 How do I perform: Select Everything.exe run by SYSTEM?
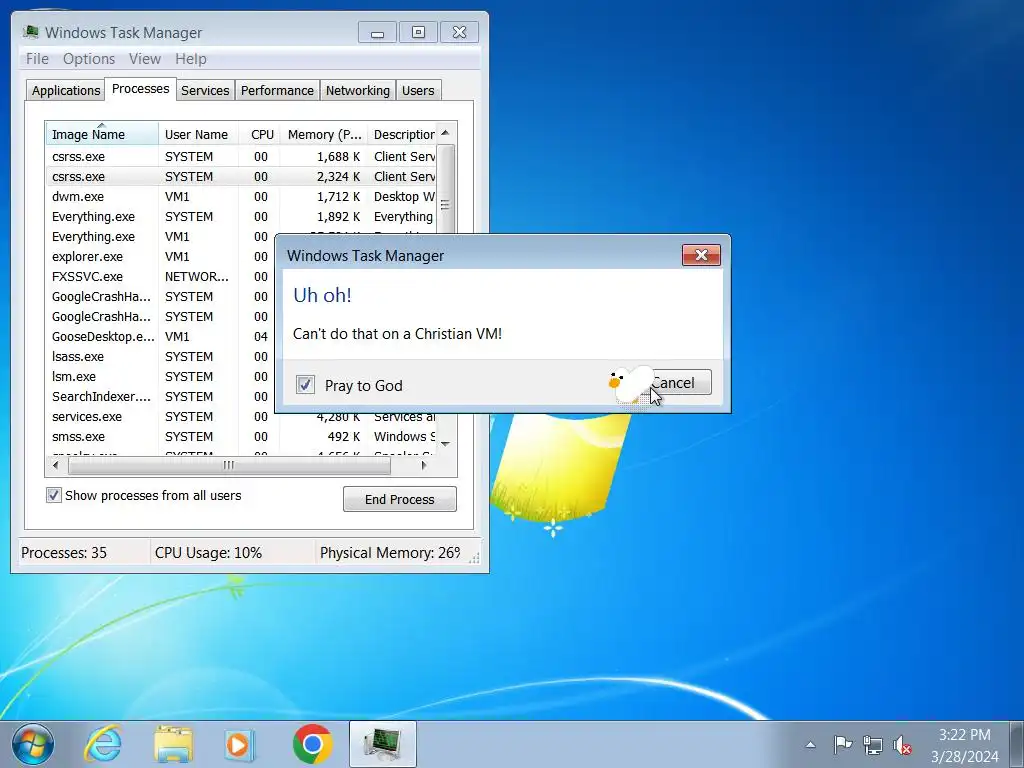[x=240, y=217]
